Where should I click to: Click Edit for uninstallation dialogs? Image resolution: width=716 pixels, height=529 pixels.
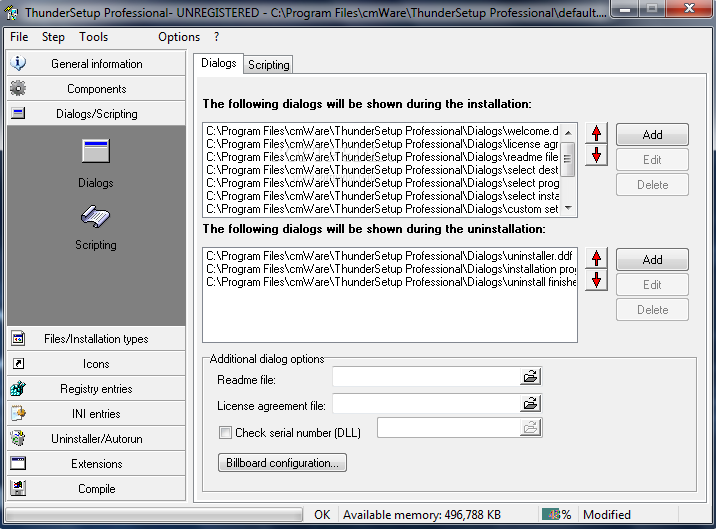click(x=652, y=285)
